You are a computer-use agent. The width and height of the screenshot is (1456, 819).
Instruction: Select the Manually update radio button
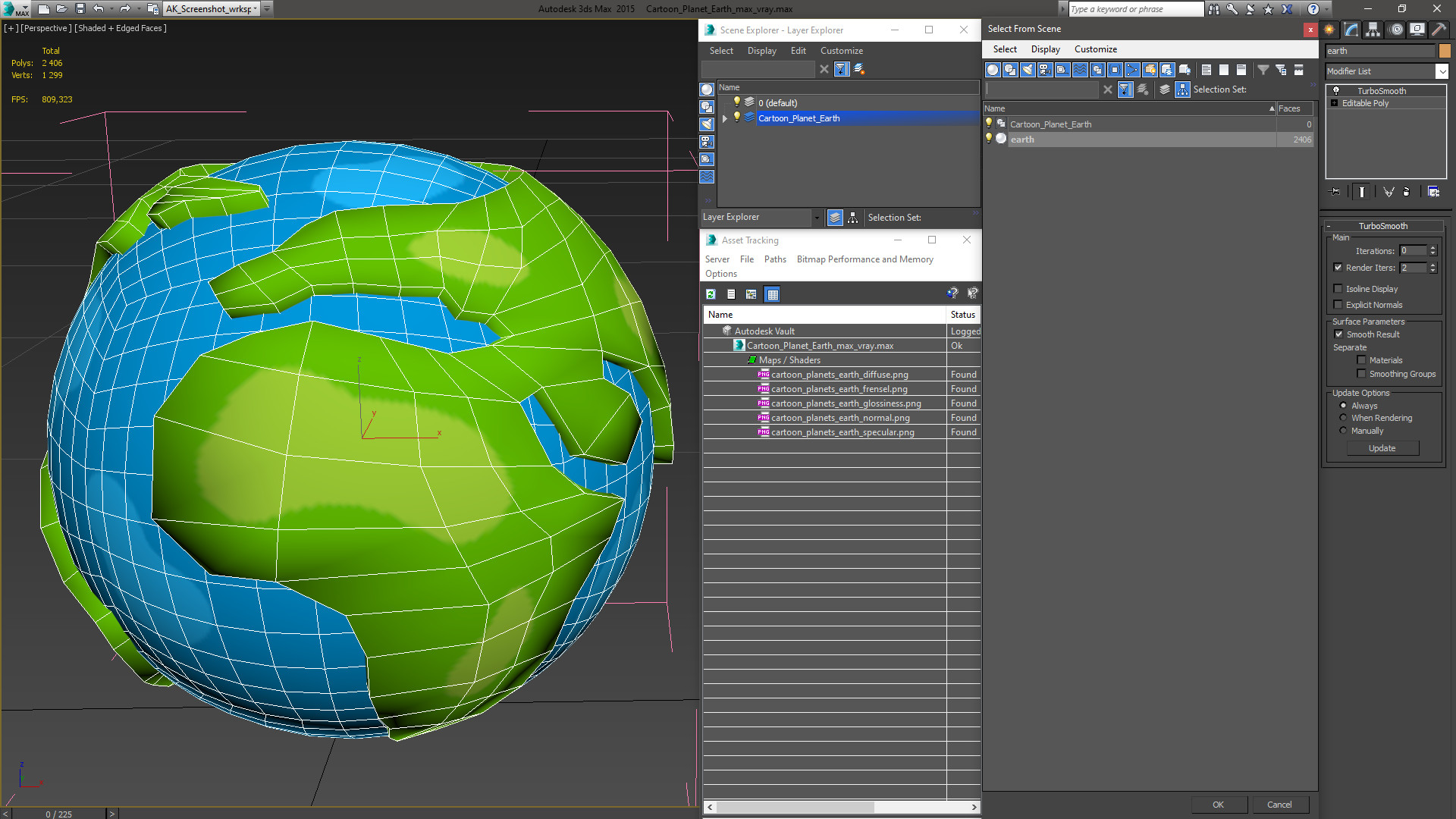[1343, 431]
